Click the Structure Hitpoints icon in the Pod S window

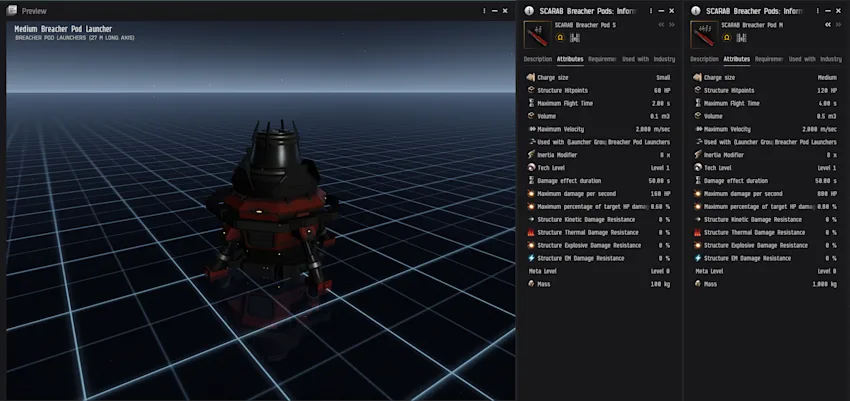pyautogui.click(x=531, y=90)
